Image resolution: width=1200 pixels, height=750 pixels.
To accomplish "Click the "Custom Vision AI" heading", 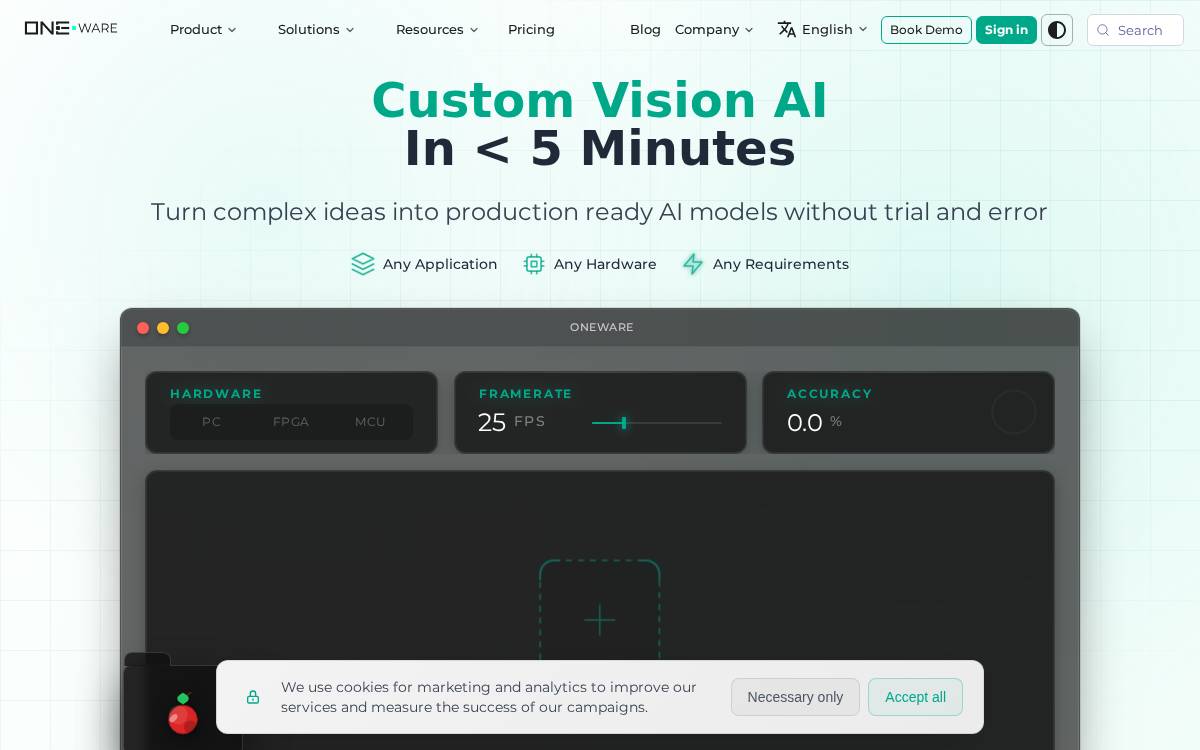I will pyautogui.click(x=600, y=100).
